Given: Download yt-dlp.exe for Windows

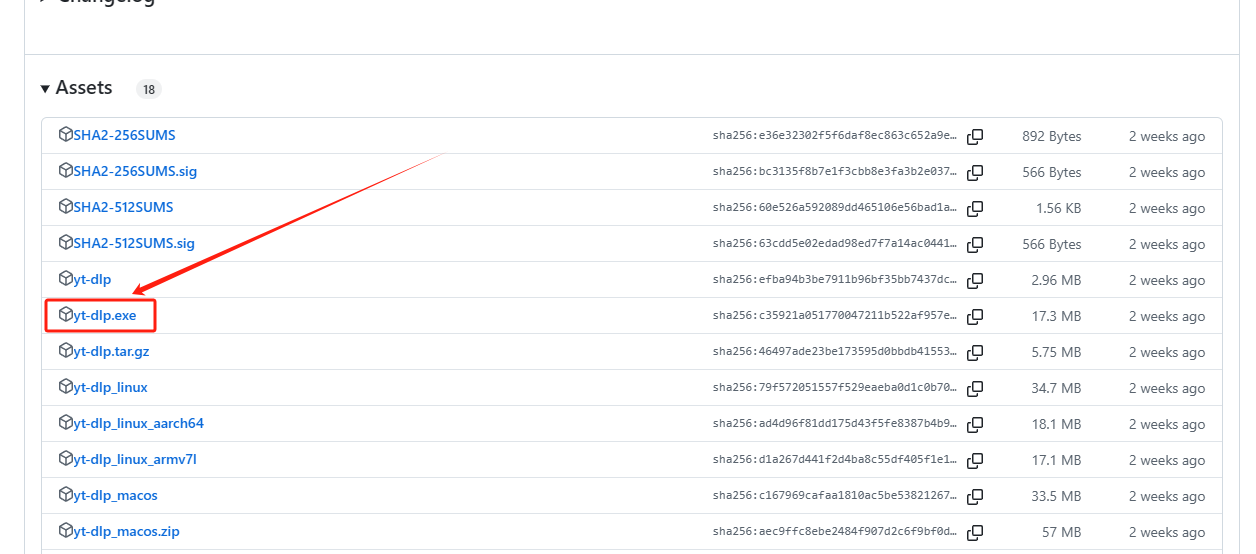Looking at the screenshot, I should tap(105, 315).
